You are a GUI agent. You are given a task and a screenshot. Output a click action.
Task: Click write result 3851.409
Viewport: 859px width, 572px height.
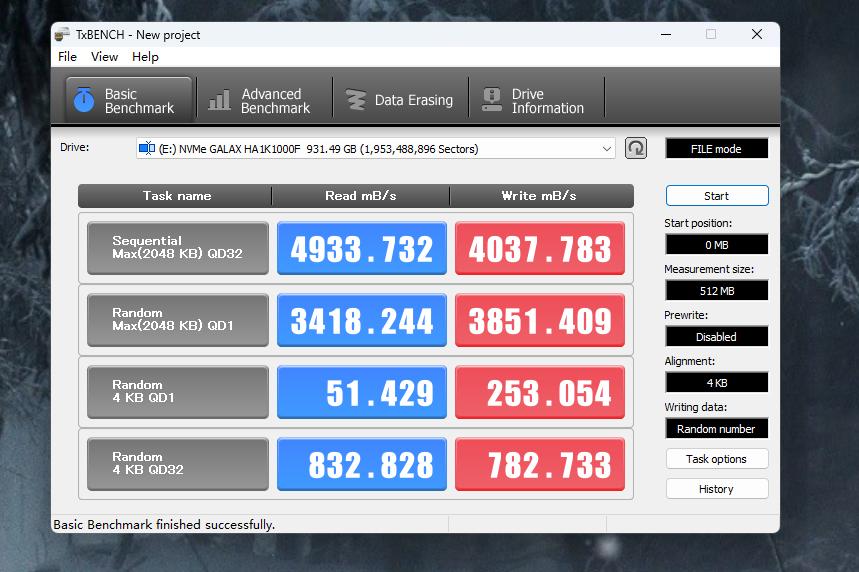coord(540,320)
